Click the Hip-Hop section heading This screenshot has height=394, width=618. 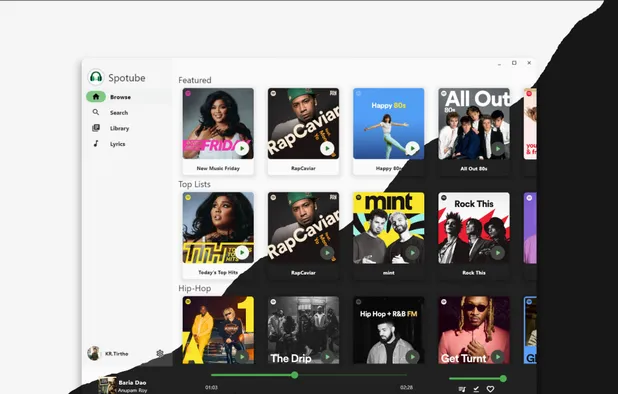click(x=195, y=288)
